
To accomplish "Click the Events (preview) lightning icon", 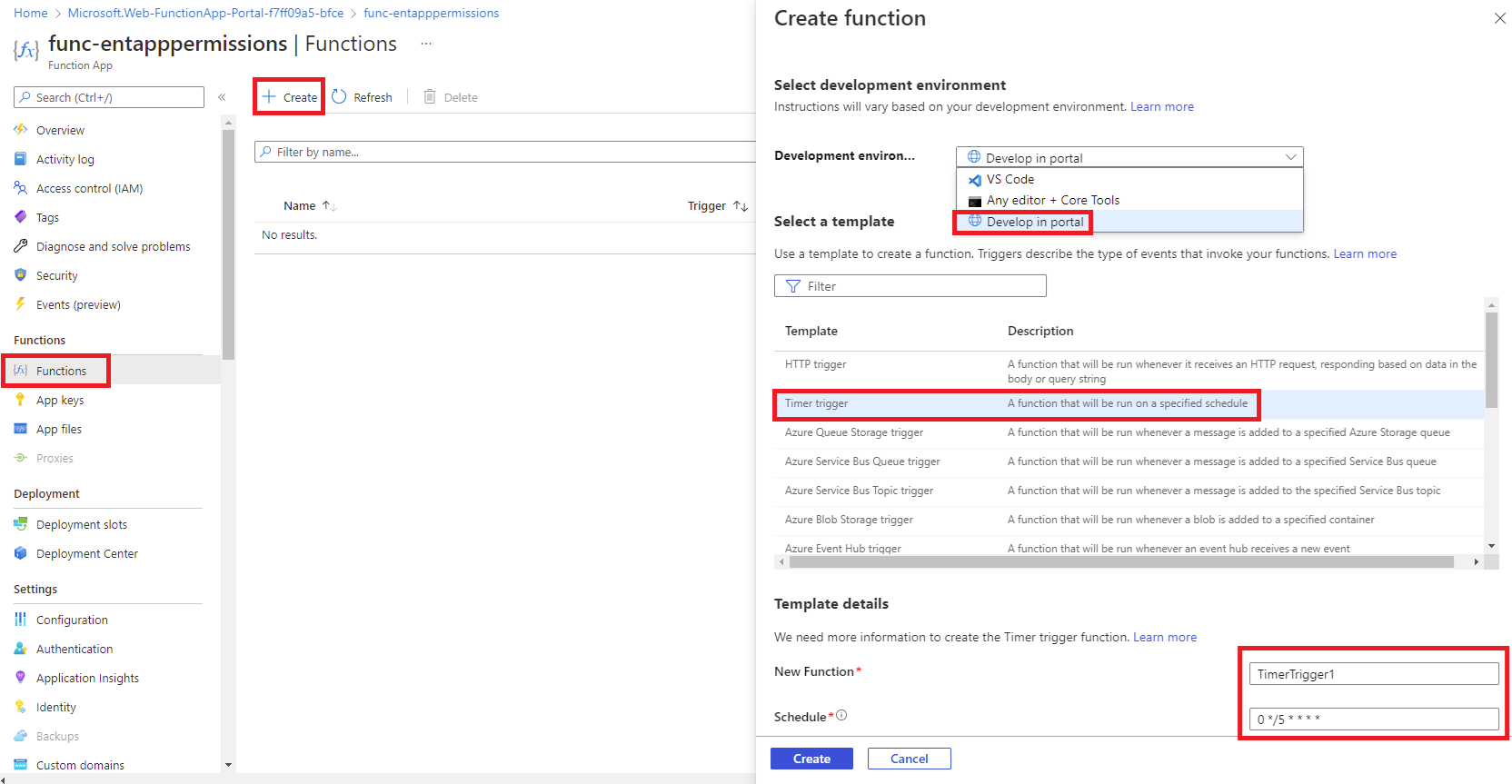I will coord(21,304).
